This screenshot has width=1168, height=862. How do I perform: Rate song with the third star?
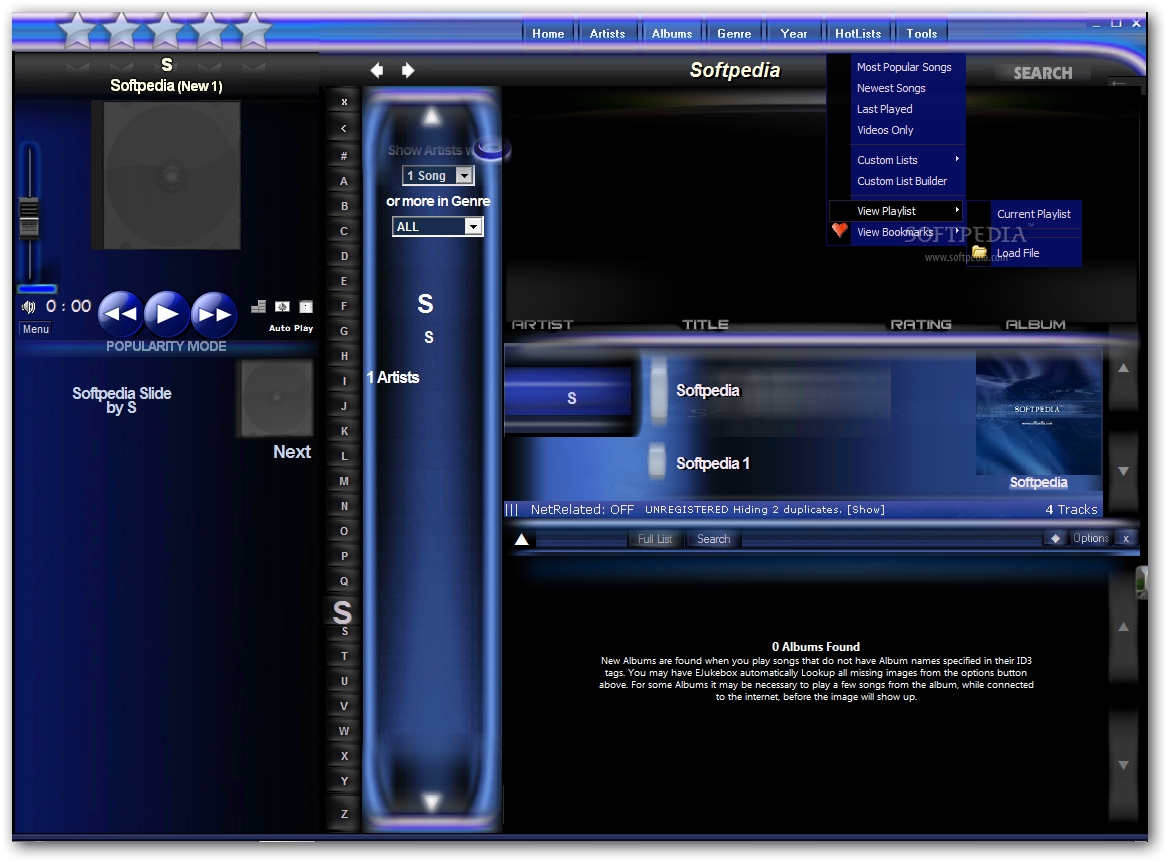tap(165, 31)
